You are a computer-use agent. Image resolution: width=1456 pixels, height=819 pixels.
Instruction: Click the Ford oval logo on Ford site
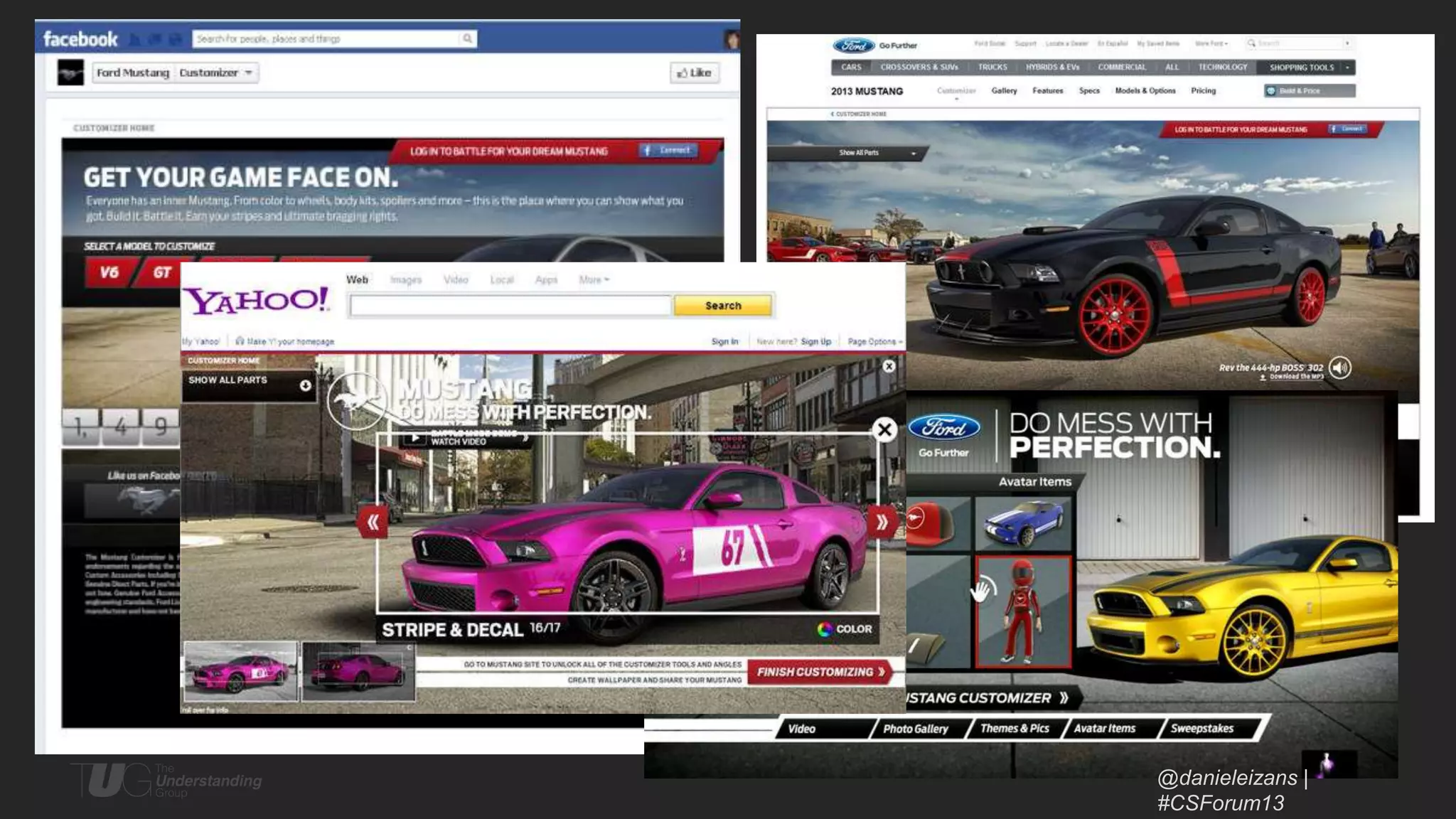click(x=853, y=45)
